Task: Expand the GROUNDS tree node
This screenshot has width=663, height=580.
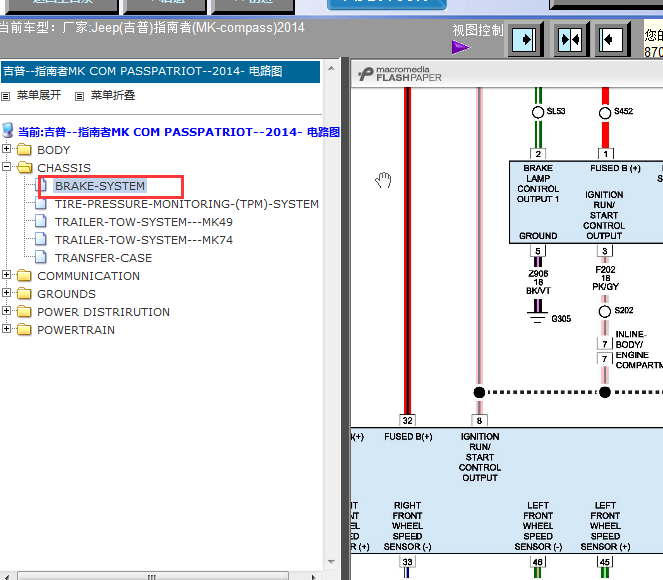Action: 6,293
